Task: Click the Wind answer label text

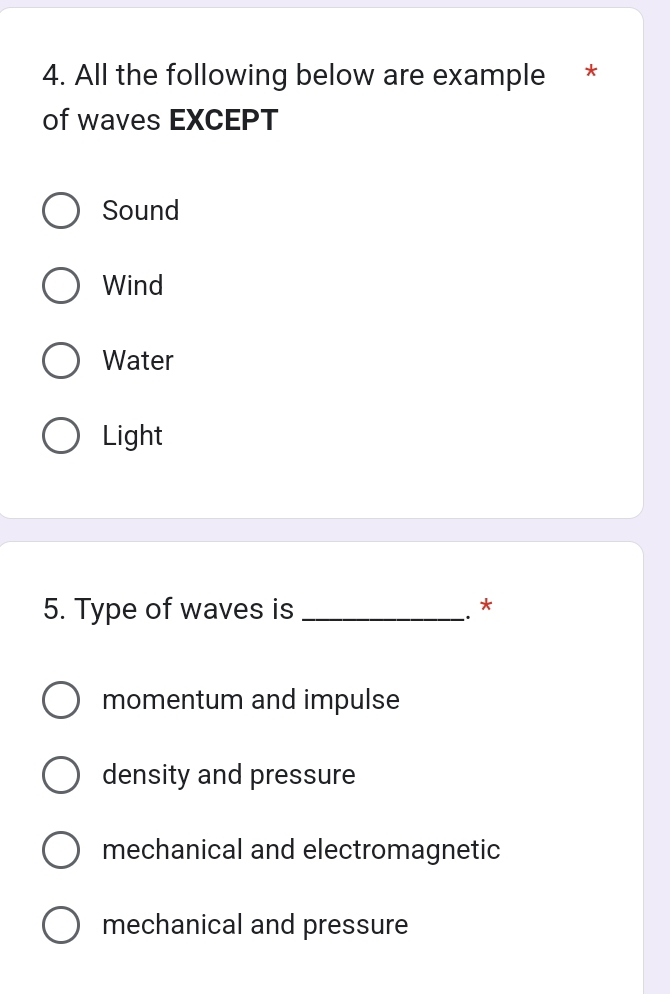Action: click(x=133, y=286)
